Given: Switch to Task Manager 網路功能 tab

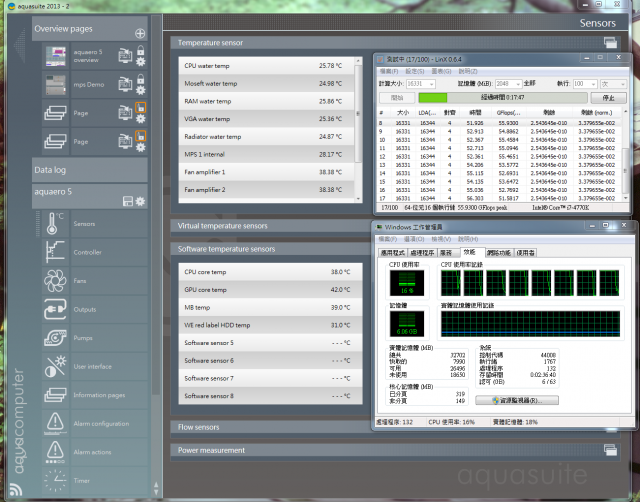Looking at the screenshot, I should (498, 253).
